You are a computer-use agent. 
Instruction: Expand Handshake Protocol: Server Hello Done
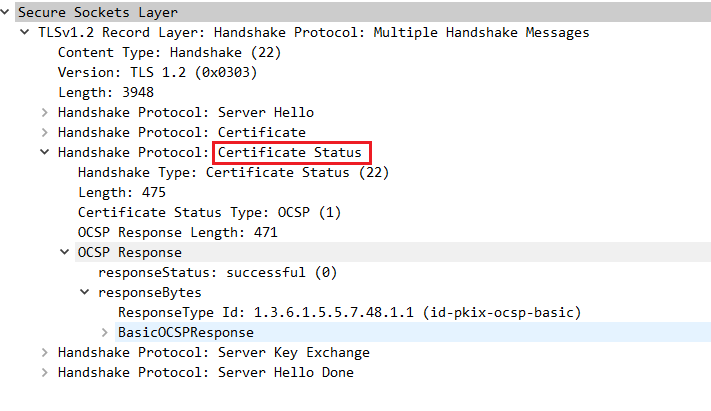(x=44, y=372)
